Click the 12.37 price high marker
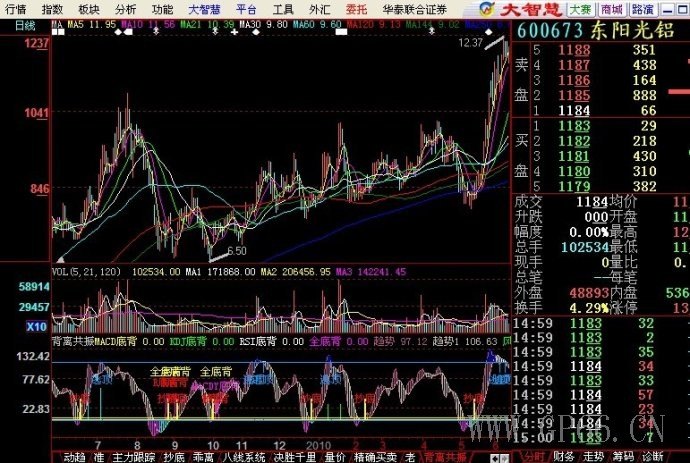The width and height of the screenshot is (690, 463). pos(470,43)
